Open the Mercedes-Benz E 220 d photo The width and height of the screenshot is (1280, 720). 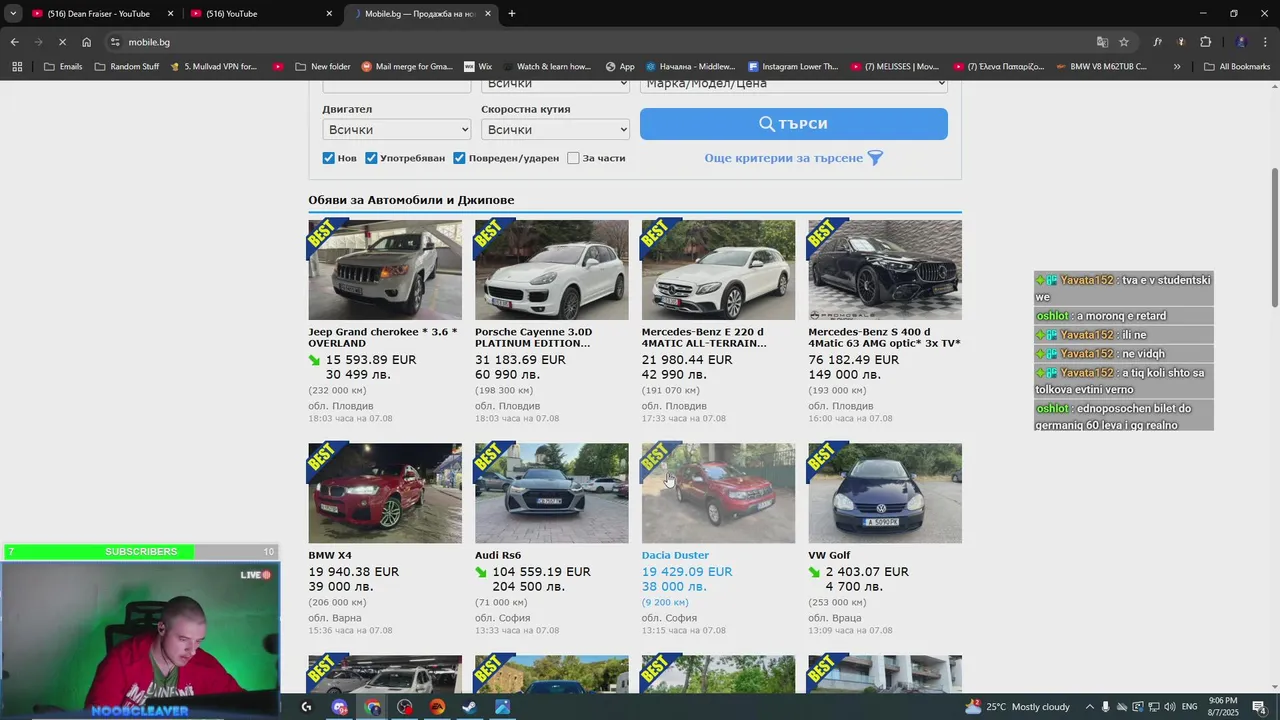pos(718,270)
